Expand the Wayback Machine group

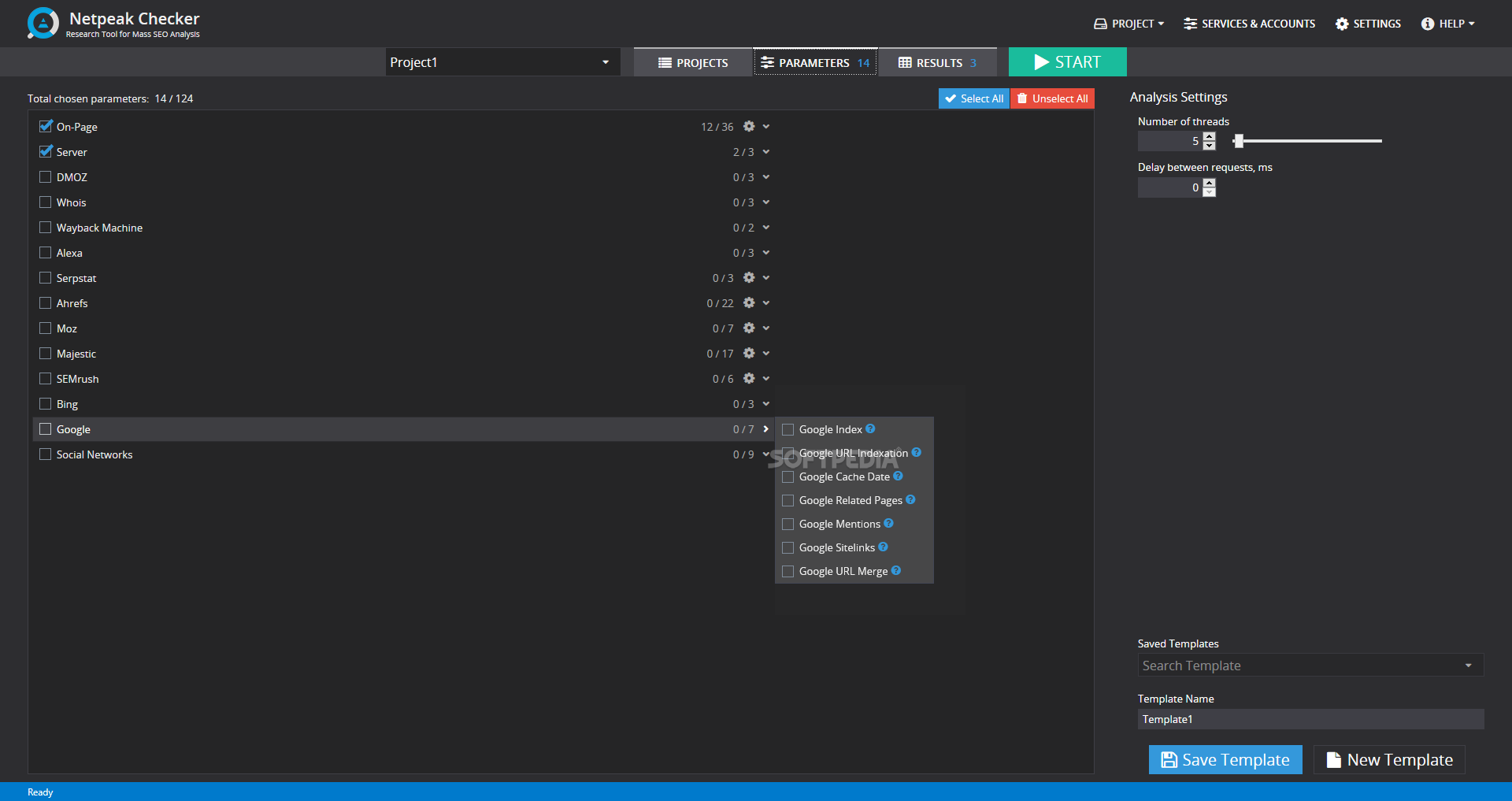tap(765, 227)
